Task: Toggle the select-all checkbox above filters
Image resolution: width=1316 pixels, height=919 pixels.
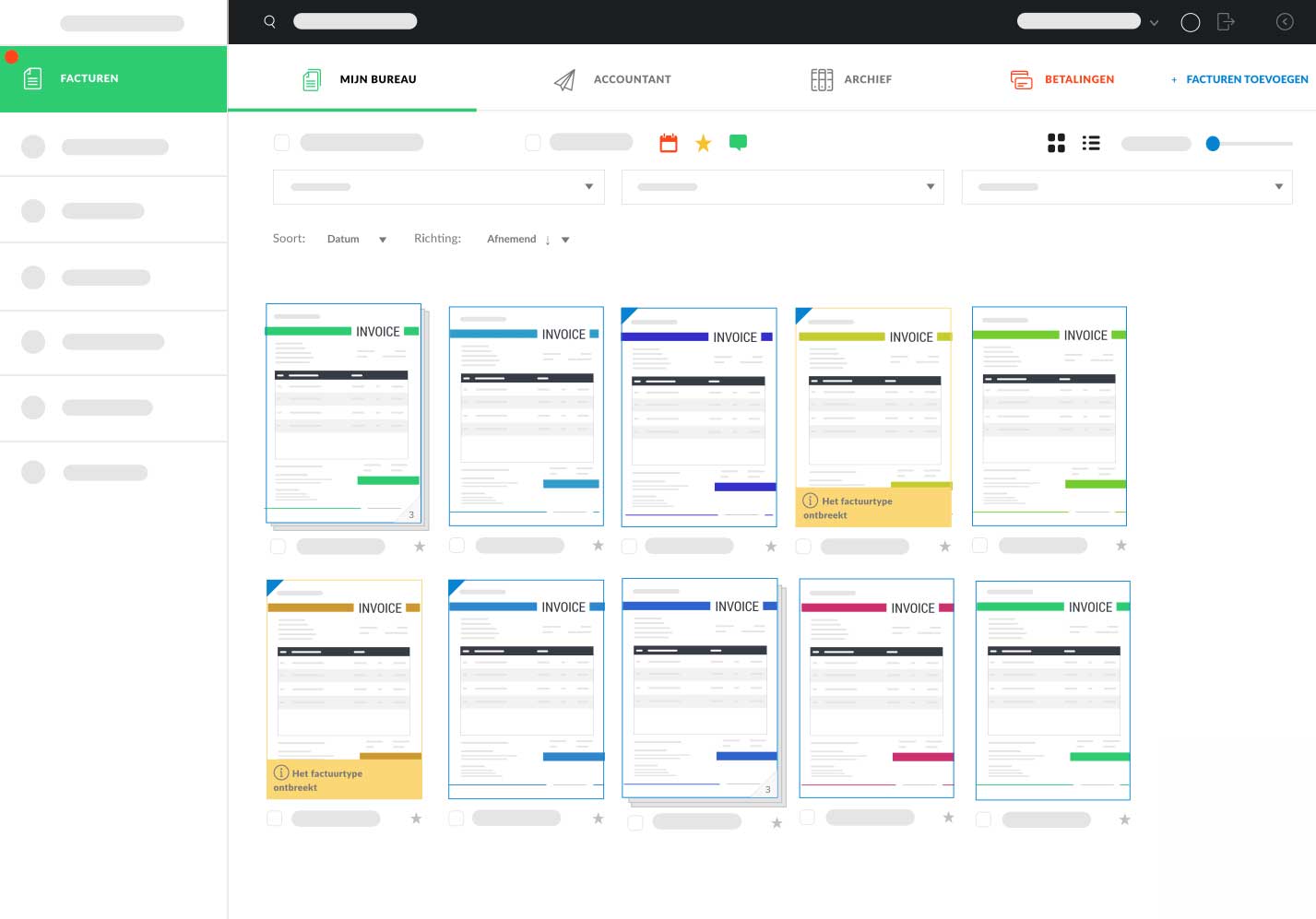Action: [x=282, y=143]
